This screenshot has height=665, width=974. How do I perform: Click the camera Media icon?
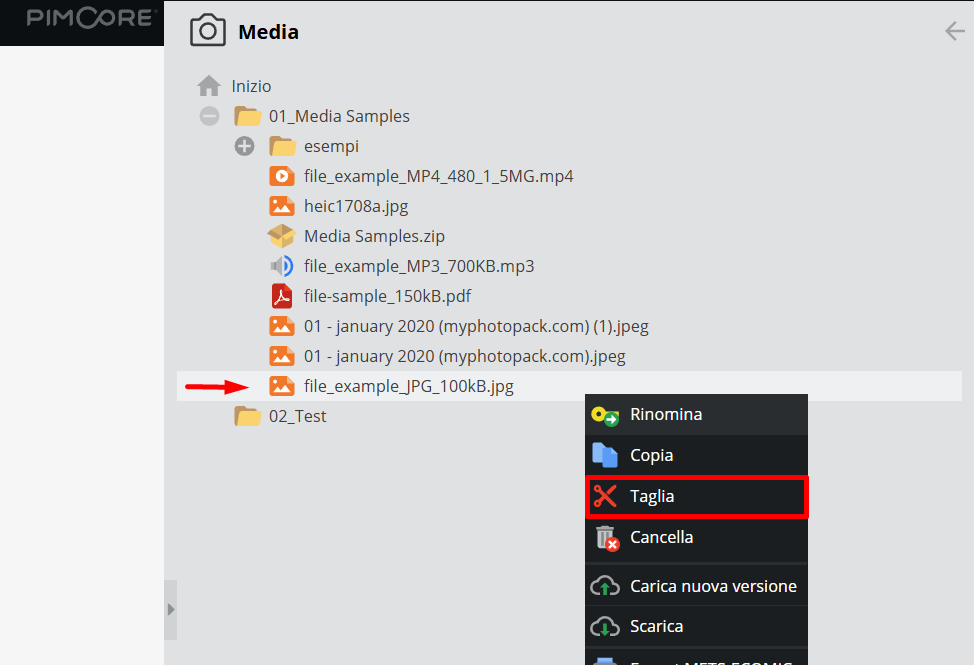(207, 31)
